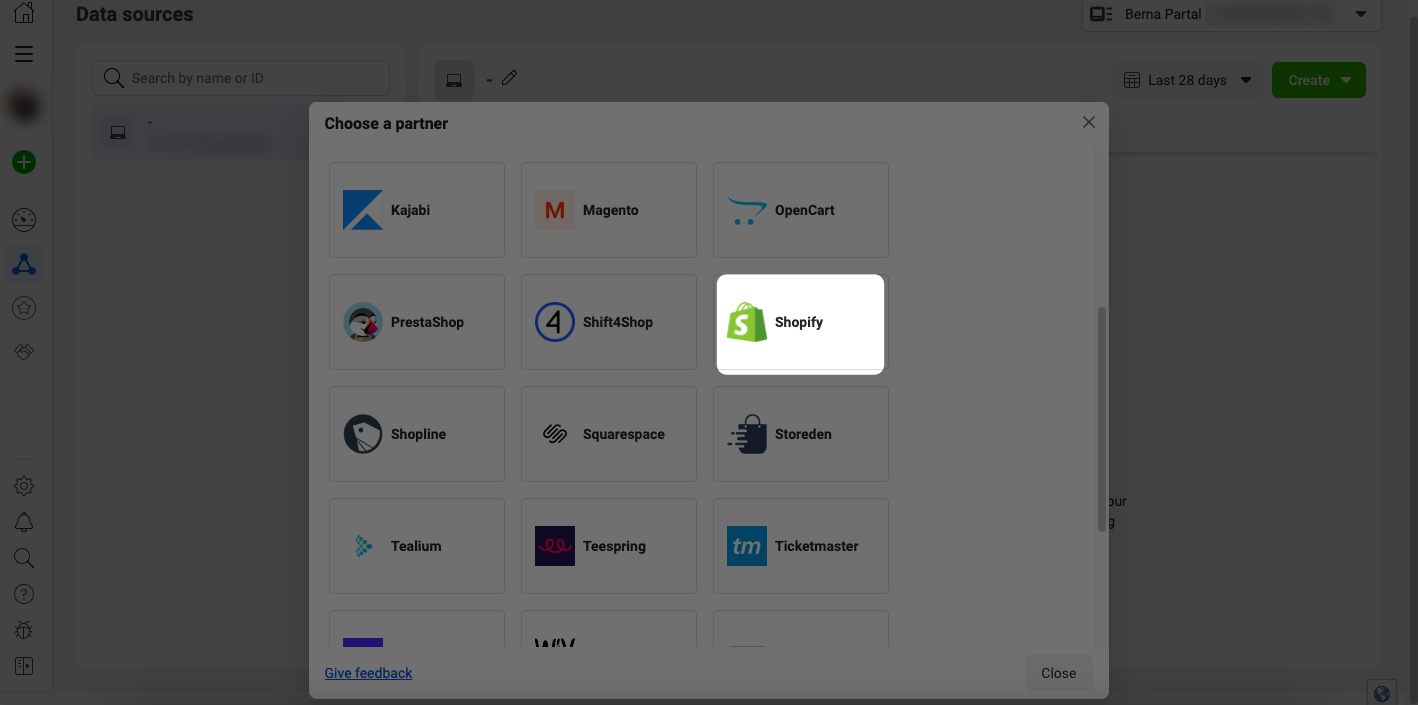Image resolution: width=1418 pixels, height=705 pixels.
Task: Select the Ticketmaster partner card
Action: pyautogui.click(x=801, y=546)
